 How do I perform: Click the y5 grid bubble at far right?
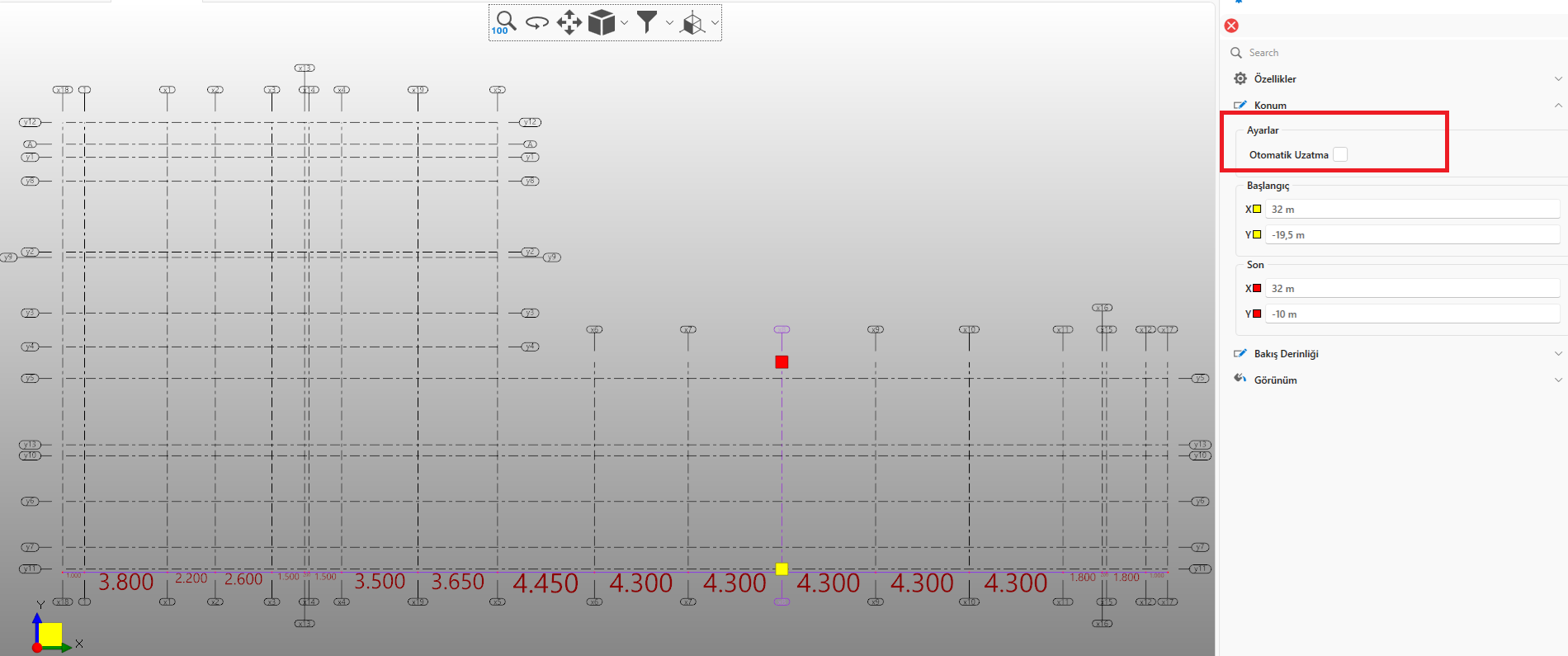[x=1200, y=378]
